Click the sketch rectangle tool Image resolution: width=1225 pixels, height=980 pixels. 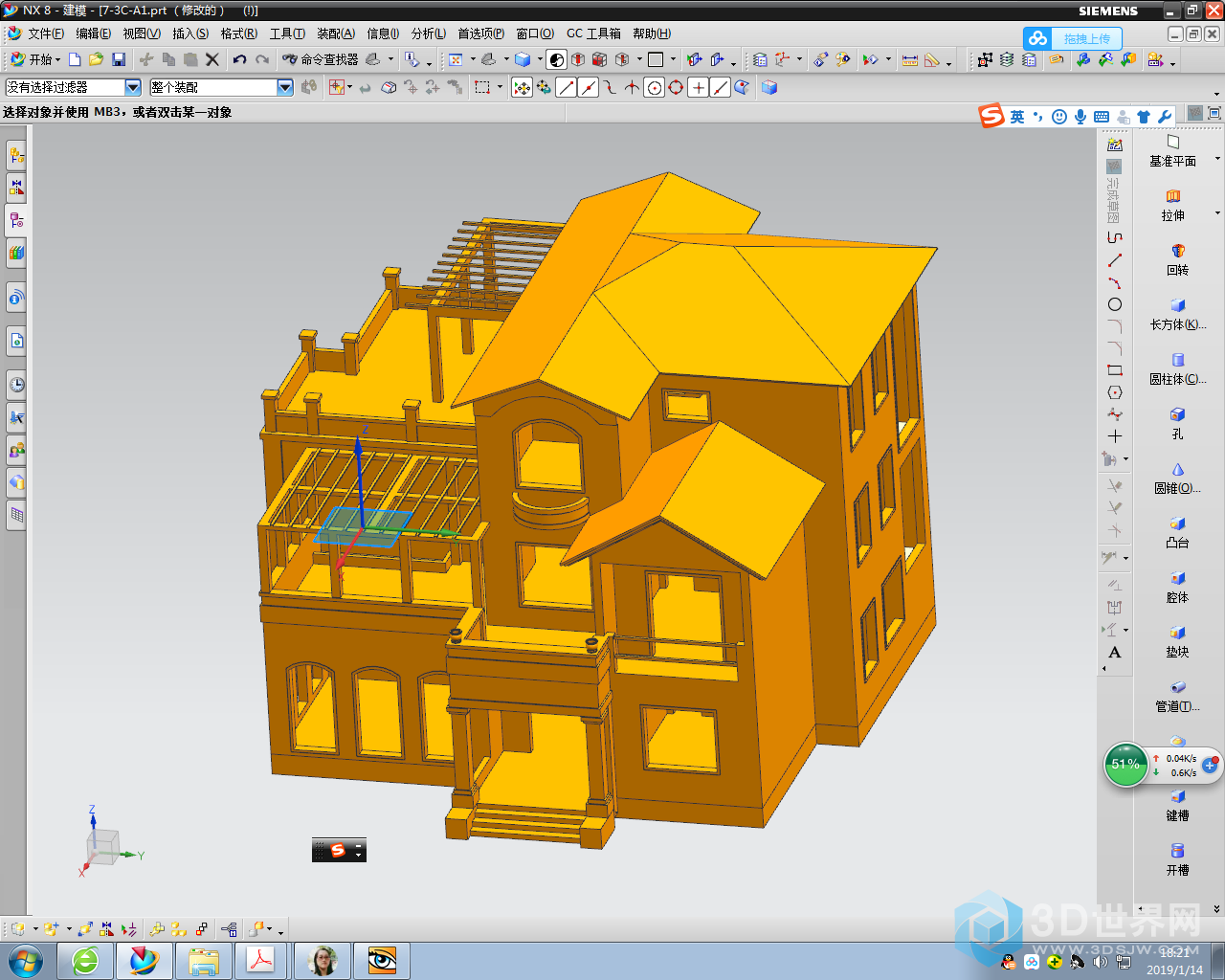[1114, 370]
